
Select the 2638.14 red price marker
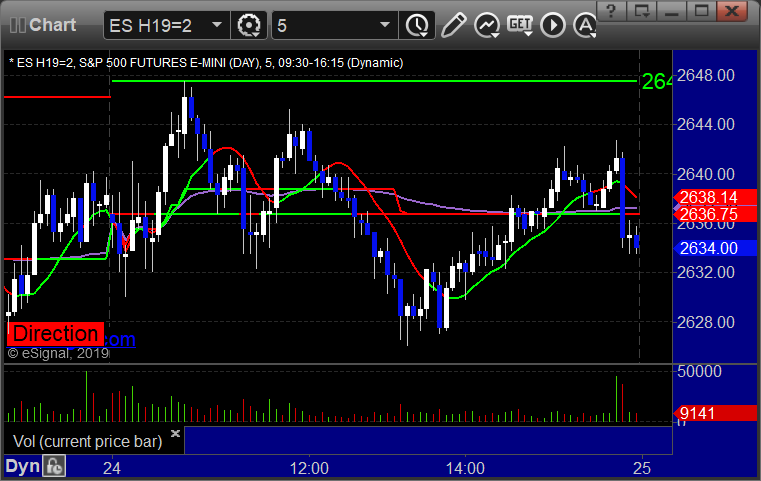[x=714, y=198]
